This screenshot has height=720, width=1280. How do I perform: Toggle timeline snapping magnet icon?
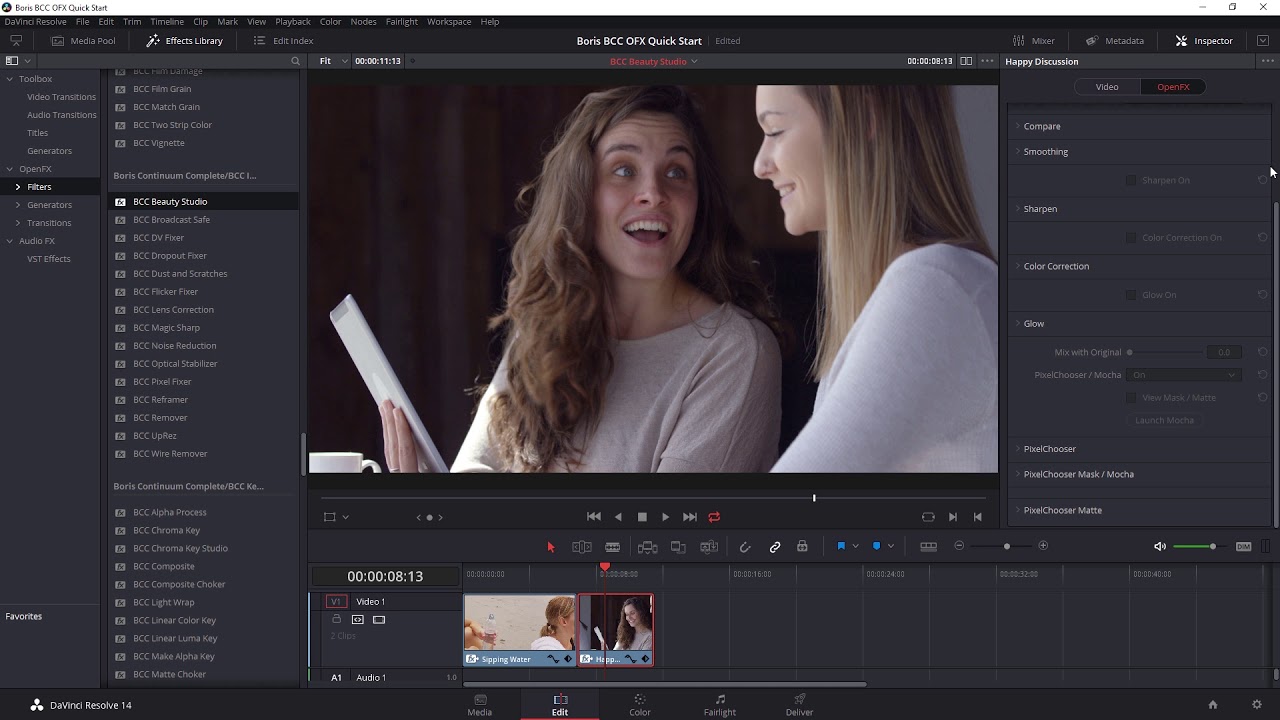tap(745, 547)
